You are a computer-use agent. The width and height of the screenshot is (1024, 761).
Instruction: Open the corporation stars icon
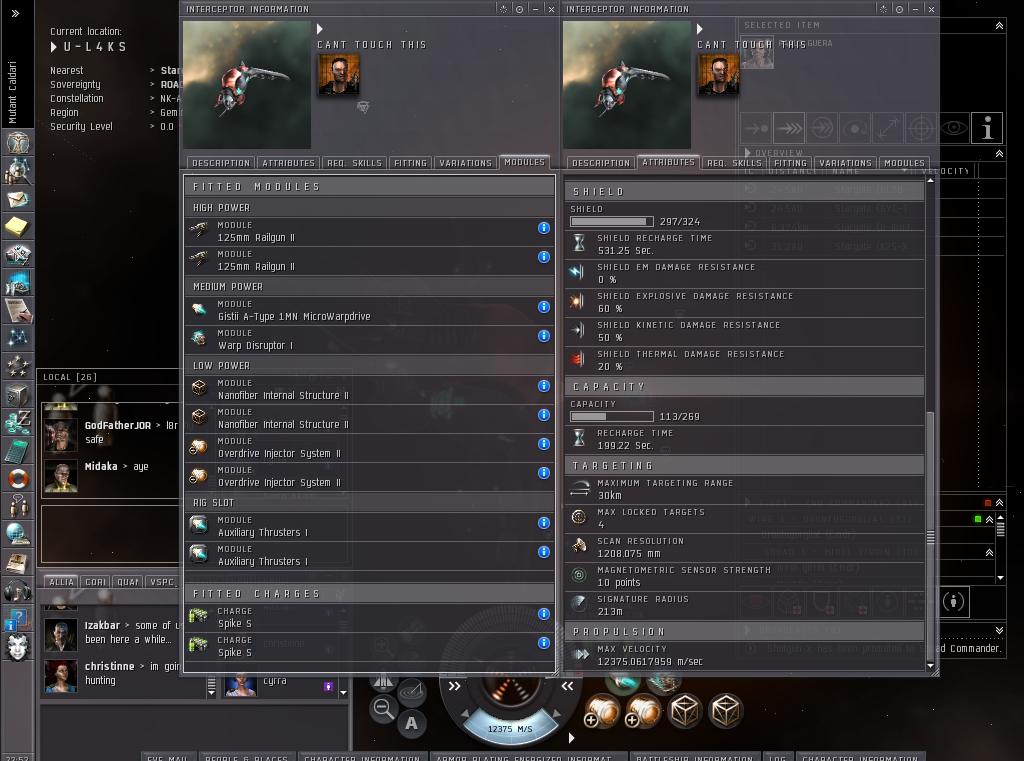pyautogui.click(x=18, y=366)
